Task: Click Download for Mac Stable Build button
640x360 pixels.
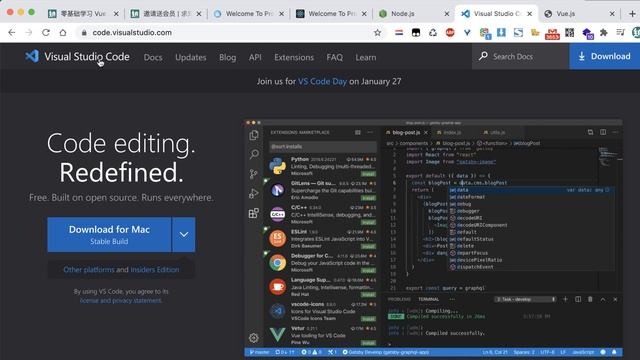Action: (x=109, y=234)
